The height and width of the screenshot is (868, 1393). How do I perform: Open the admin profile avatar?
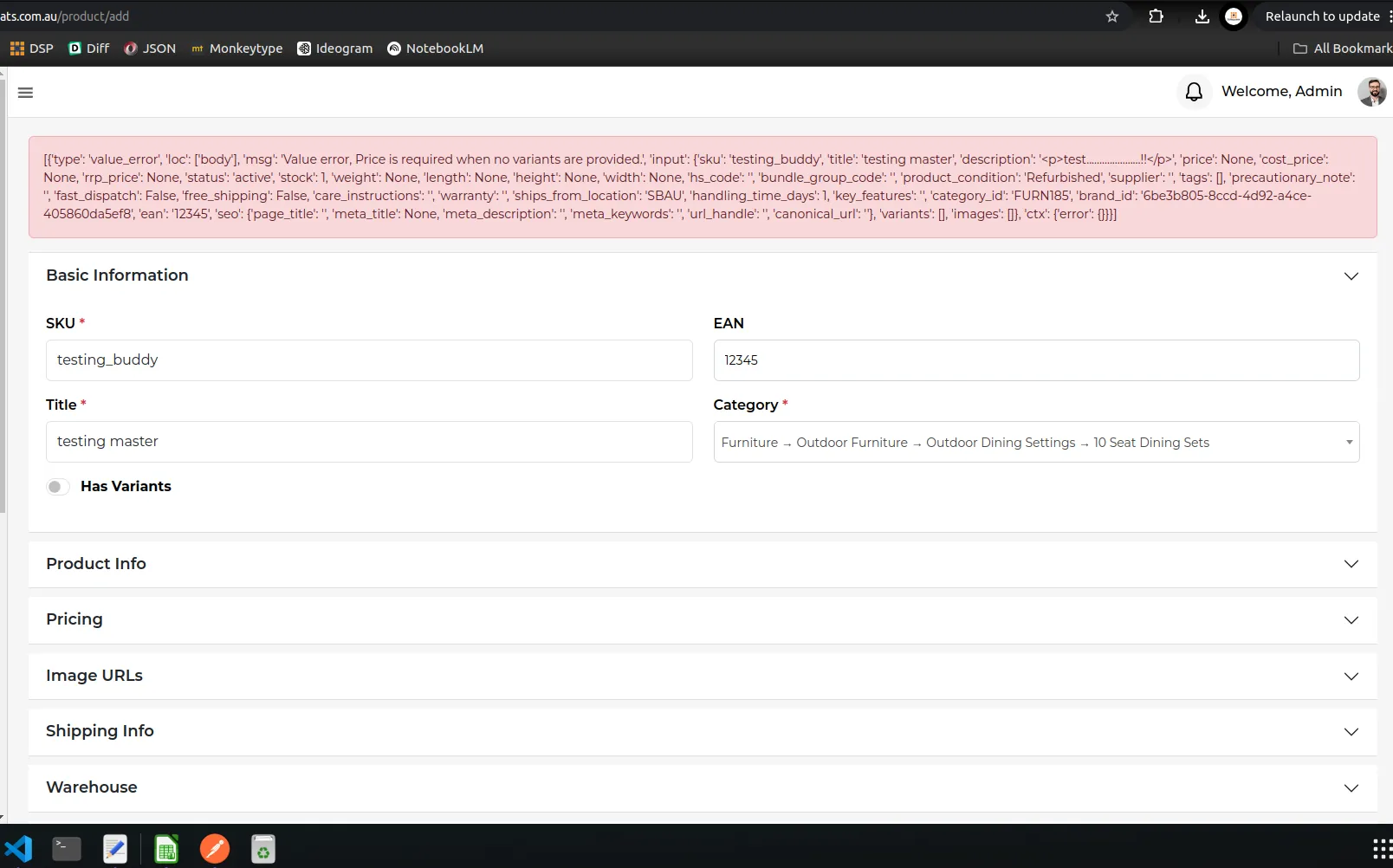point(1371,92)
